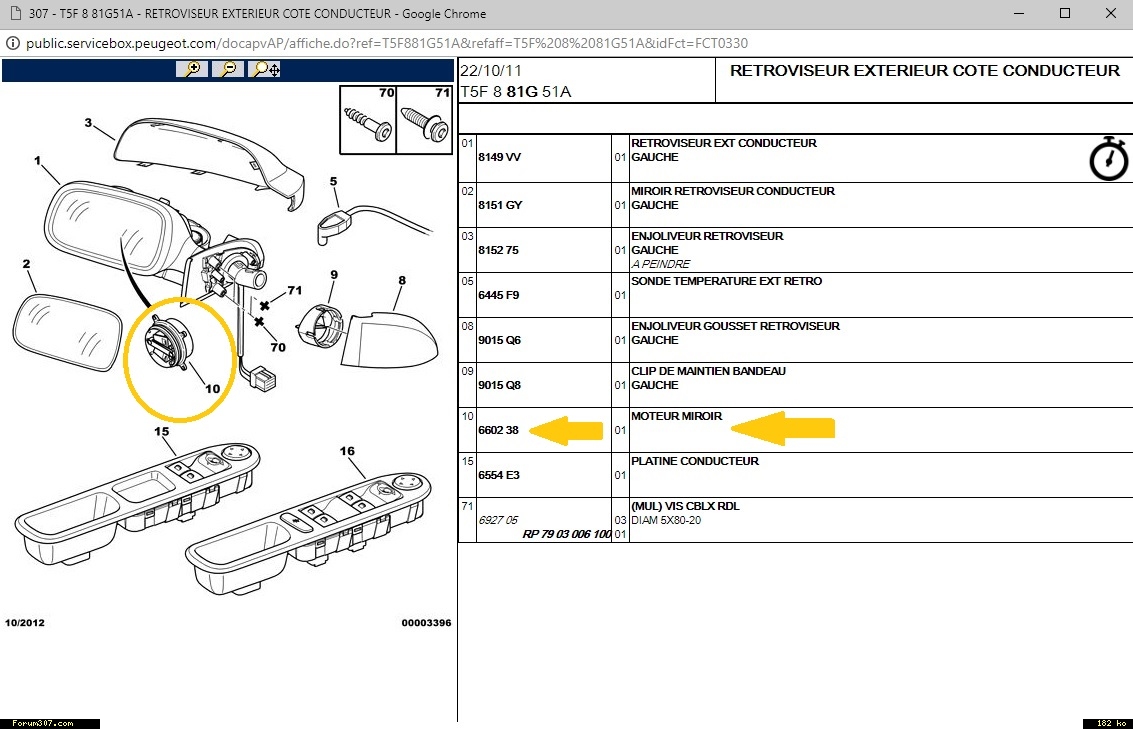
Task: Click PLATINE CONDUCTEUR description
Action: coord(695,461)
